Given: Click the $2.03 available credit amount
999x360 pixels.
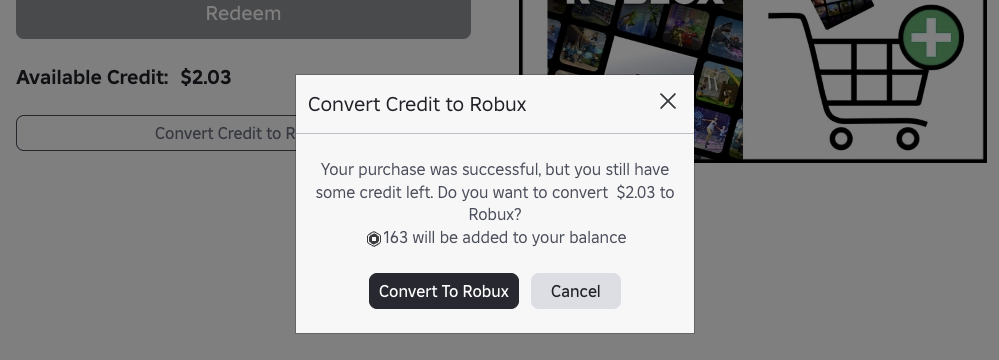Looking at the screenshot, I should pos(206,77).
